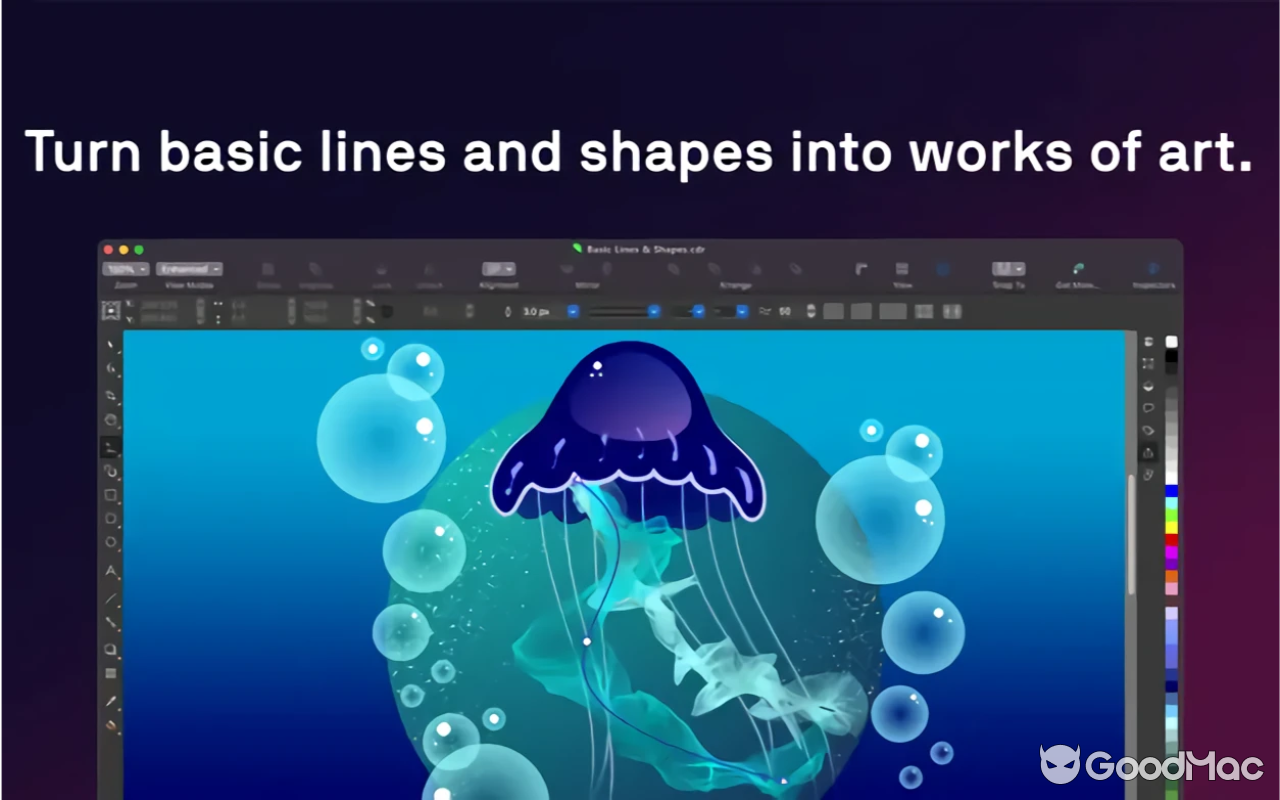Image resolution: width=1280 pixels, height=800 pixels.
Task: Toggle Snap To on or off
Action: click(x=1006, y=268)
